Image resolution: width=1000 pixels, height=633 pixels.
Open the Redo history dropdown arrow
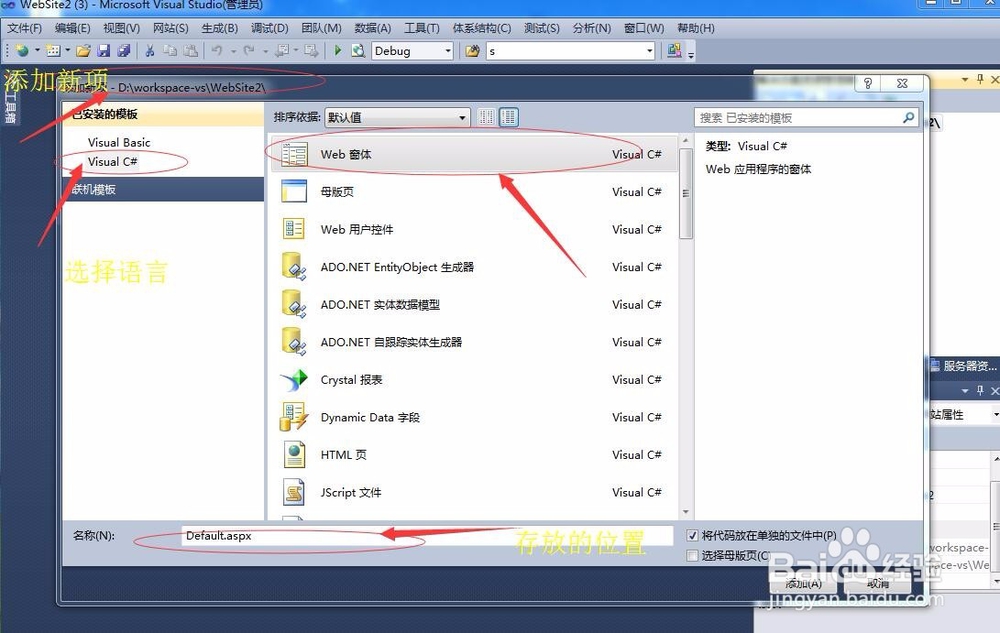[x=265, y=51]
